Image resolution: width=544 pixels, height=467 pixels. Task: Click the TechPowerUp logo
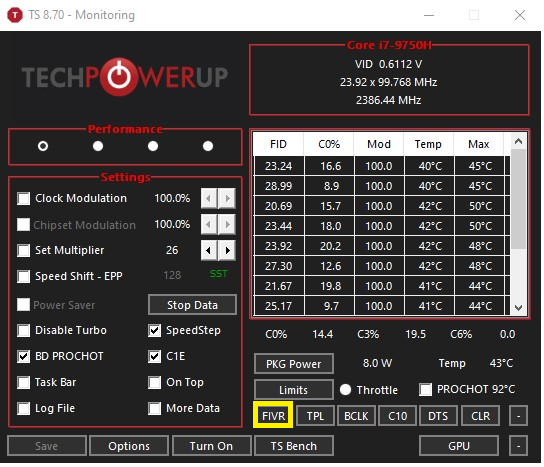pos(125,77)
